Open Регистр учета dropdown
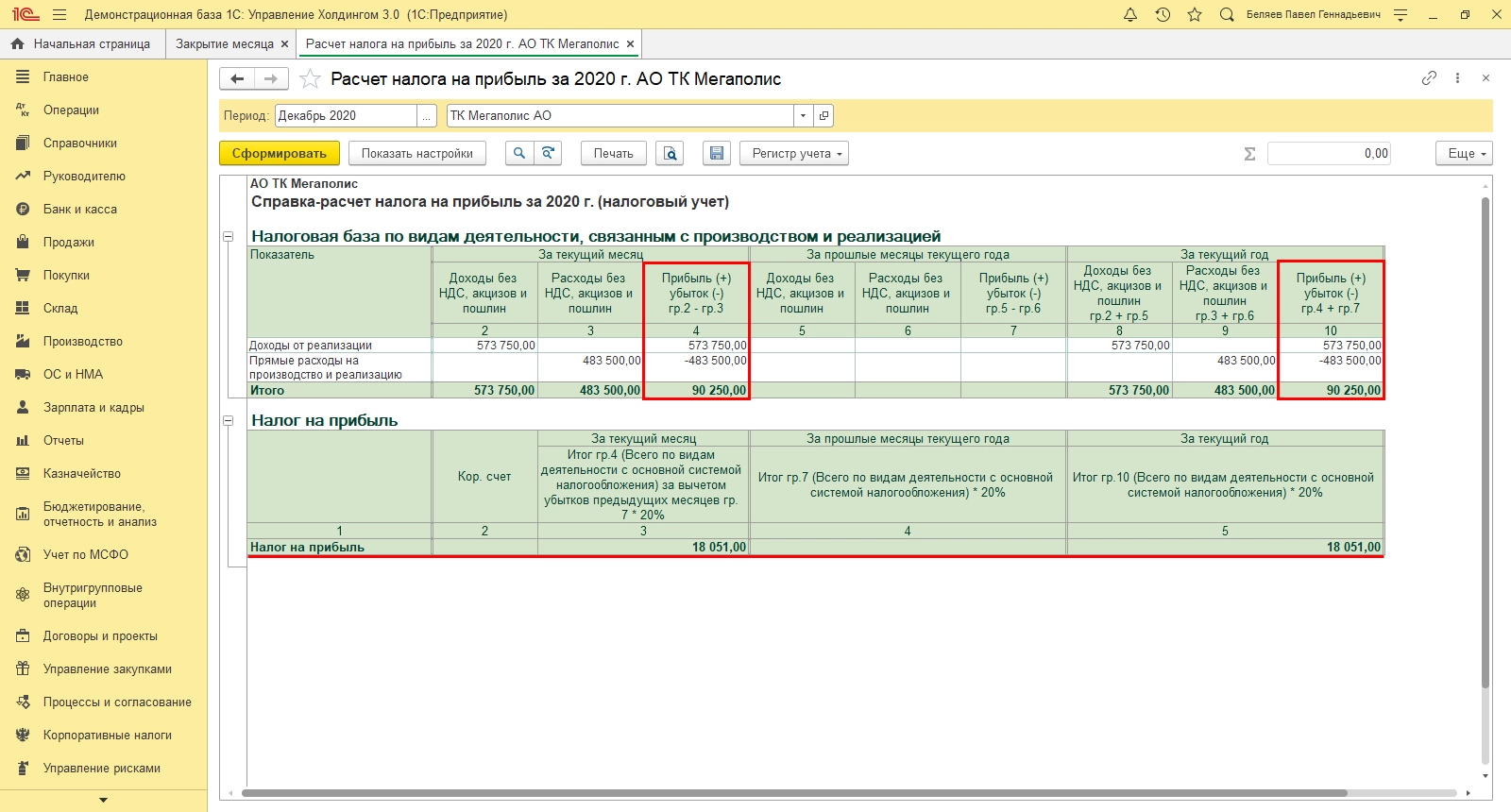This screenshot has width=1511, height=812. point(794,153)
